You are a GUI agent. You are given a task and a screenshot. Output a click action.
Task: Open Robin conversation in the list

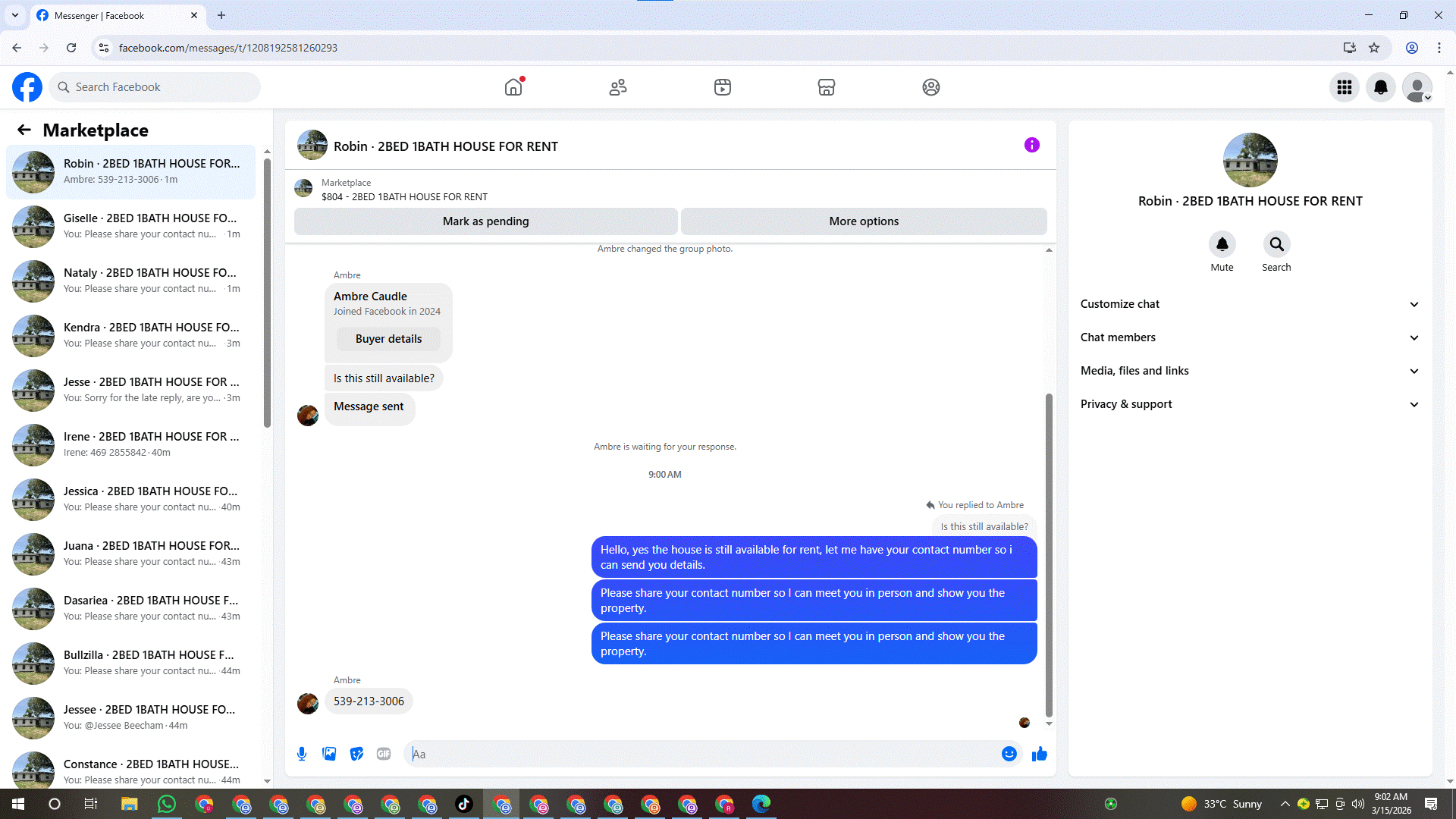pos(130,171)
